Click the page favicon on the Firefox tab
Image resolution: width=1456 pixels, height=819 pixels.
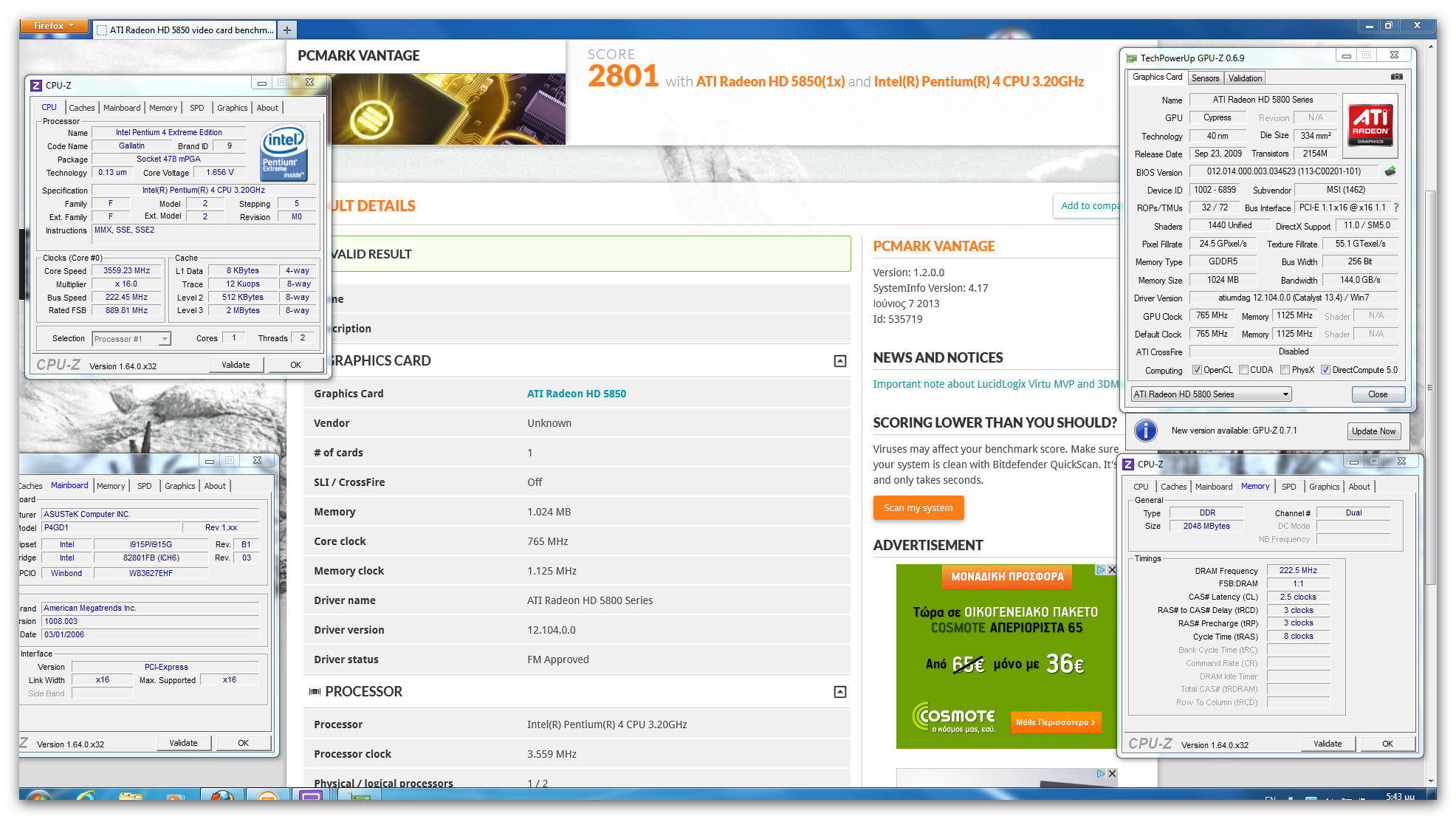point(102,30)
